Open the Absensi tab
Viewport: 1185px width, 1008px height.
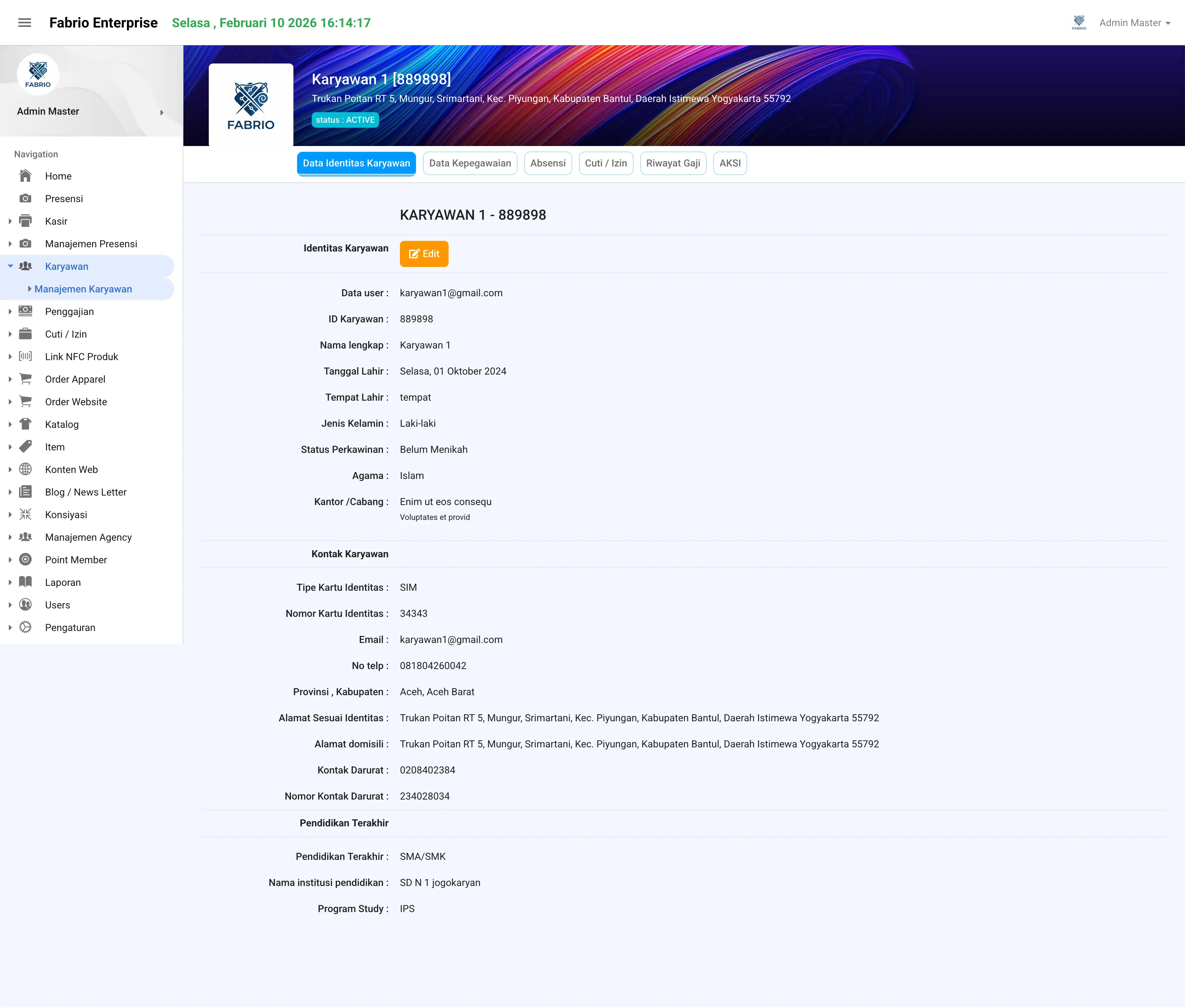(547, 163)
